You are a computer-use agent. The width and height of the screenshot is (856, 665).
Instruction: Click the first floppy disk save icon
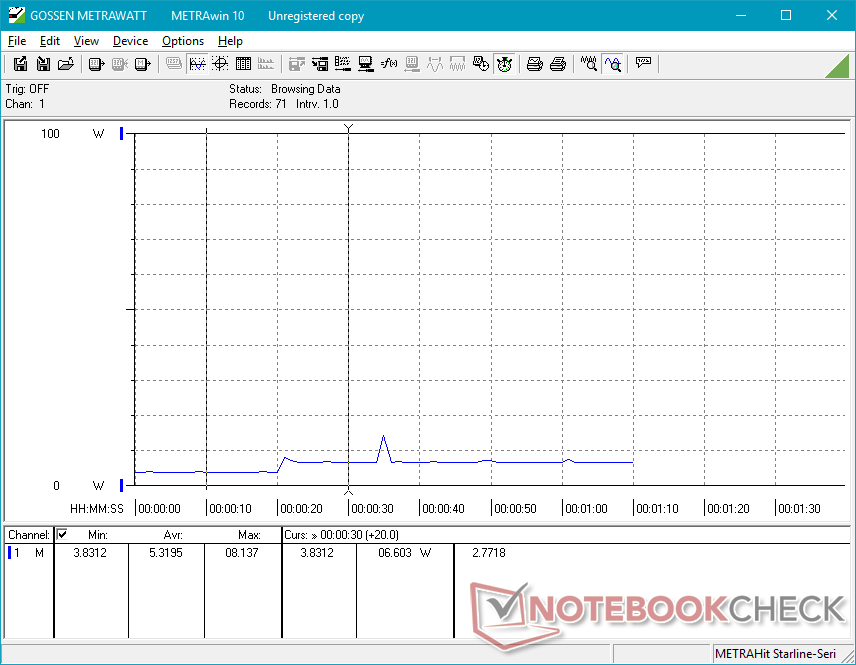[20, 64]
